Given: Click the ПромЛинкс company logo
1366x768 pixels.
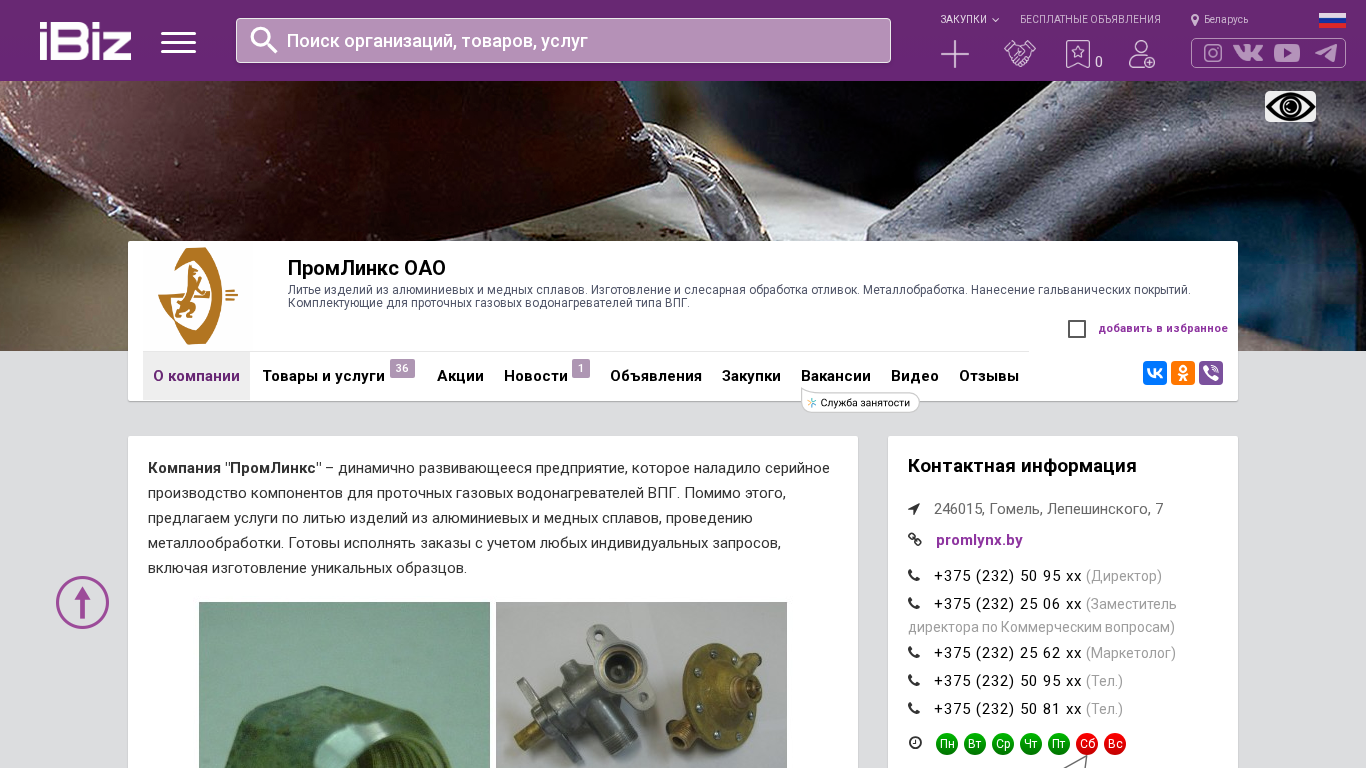Looking at the screenshot, I should [198, 296].
